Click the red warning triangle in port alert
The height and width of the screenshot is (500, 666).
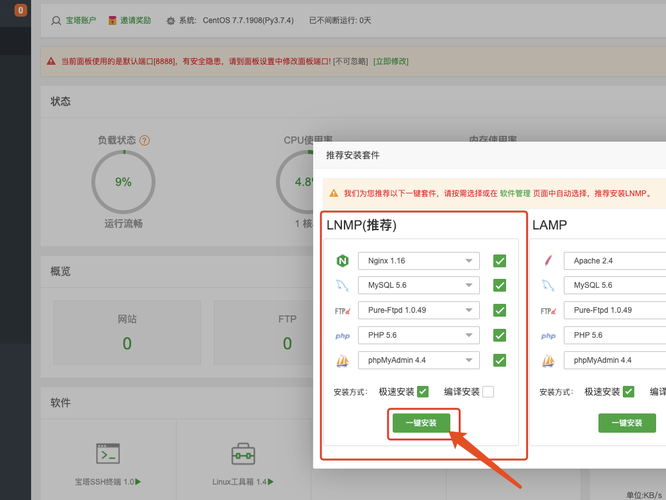point(51,61)
